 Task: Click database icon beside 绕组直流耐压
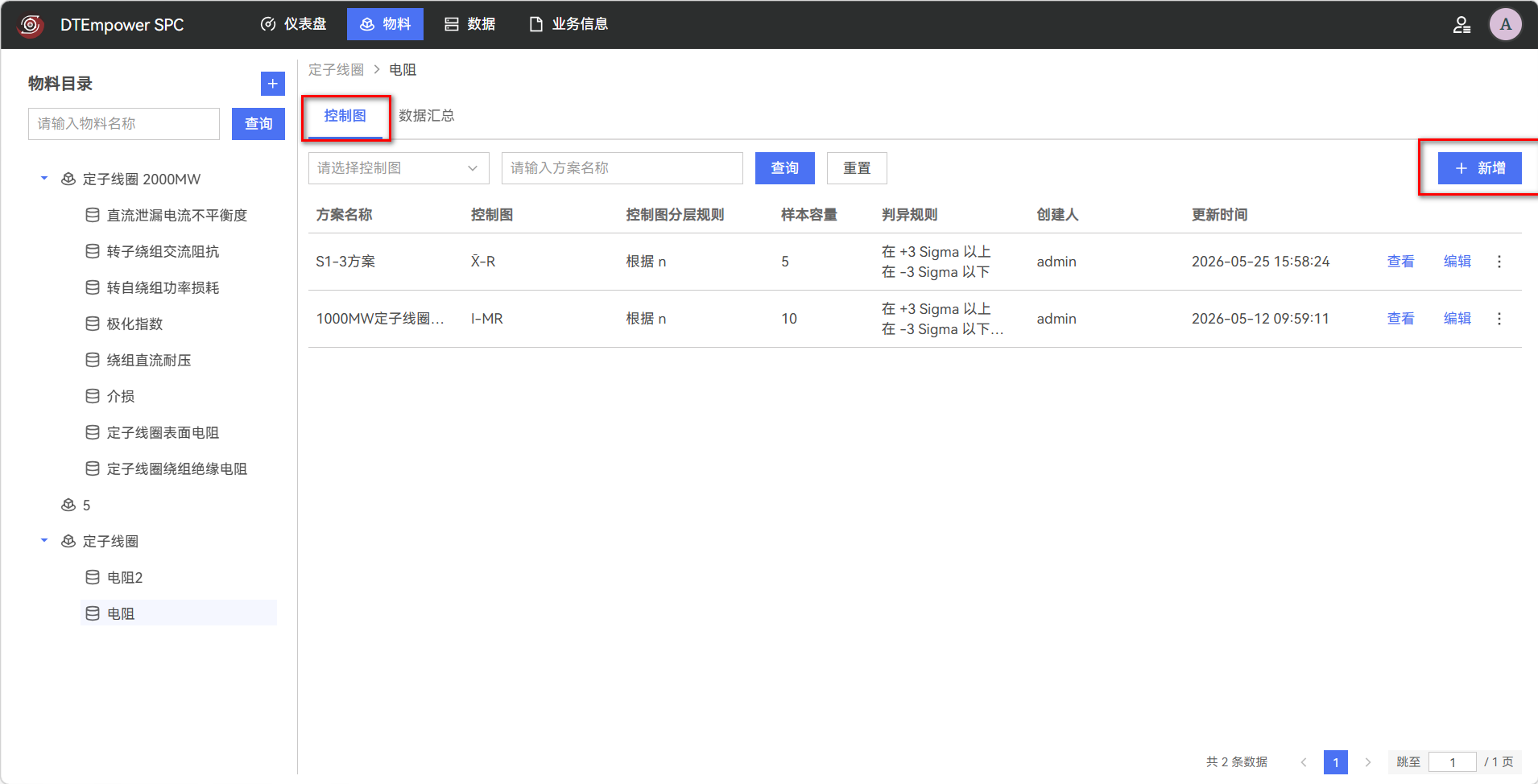tap(93, 360)
